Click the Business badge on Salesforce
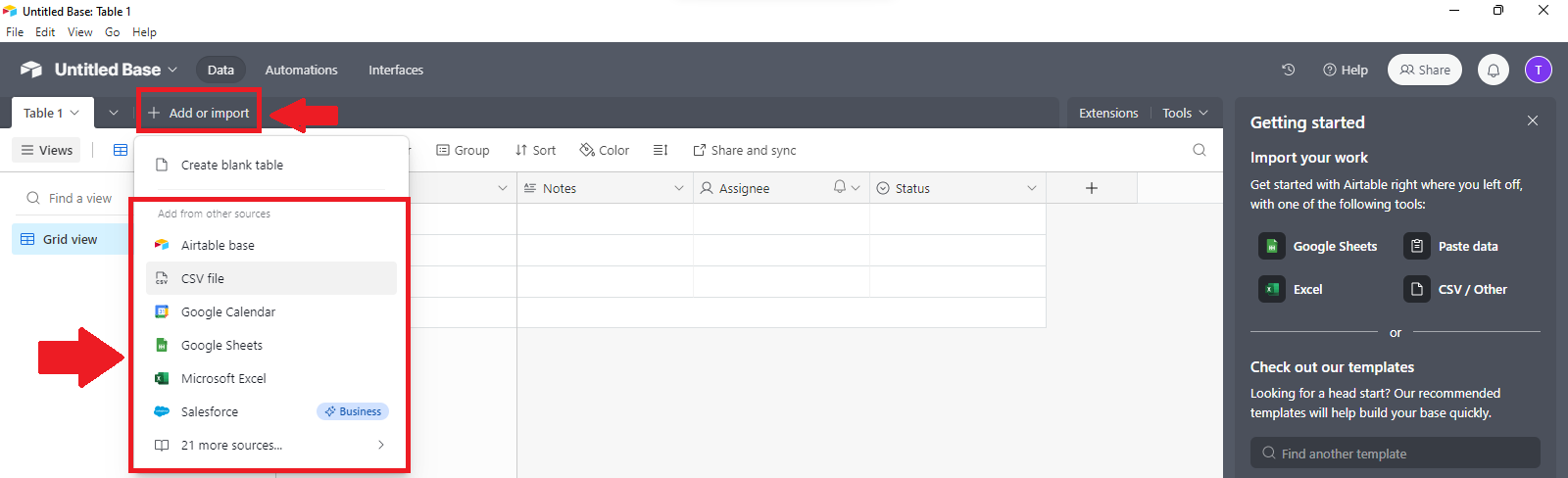This screenshot has width=1568, height=478. (353, 411)
